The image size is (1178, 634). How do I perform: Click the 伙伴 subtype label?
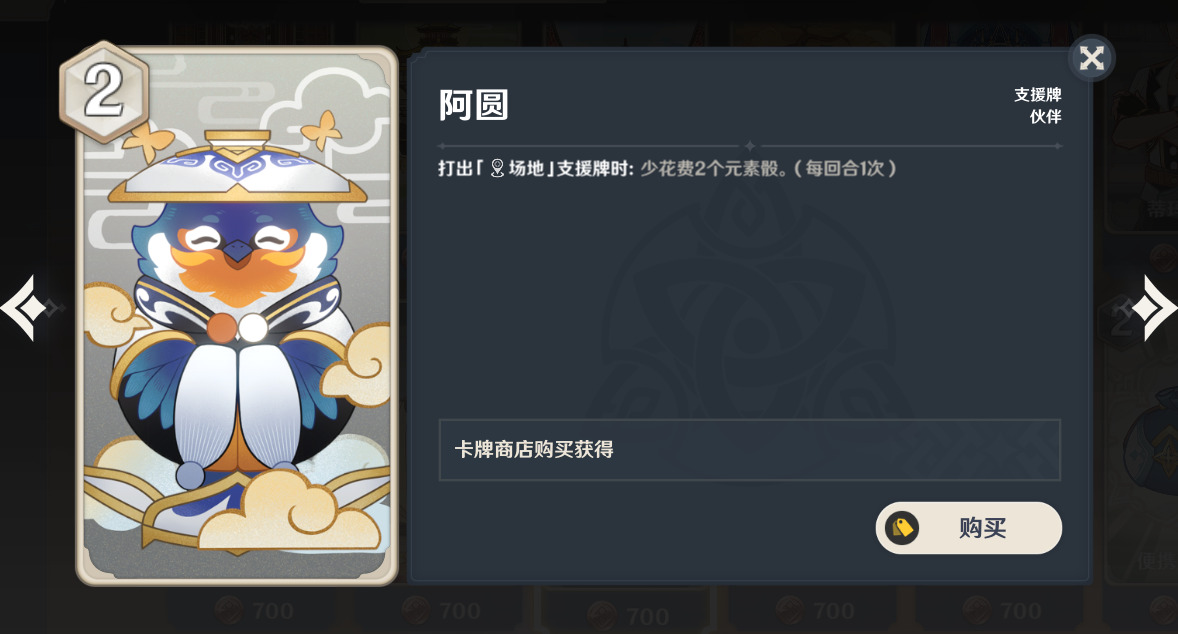coord(1045,116)
